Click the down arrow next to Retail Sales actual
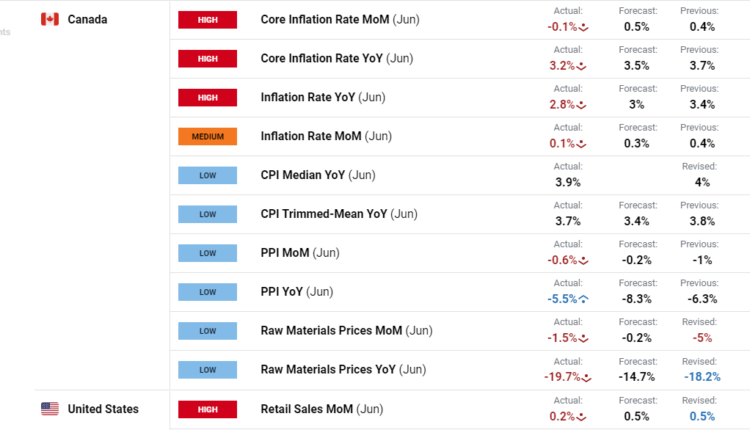The image size is (750, 430). (x=582, y=416)
